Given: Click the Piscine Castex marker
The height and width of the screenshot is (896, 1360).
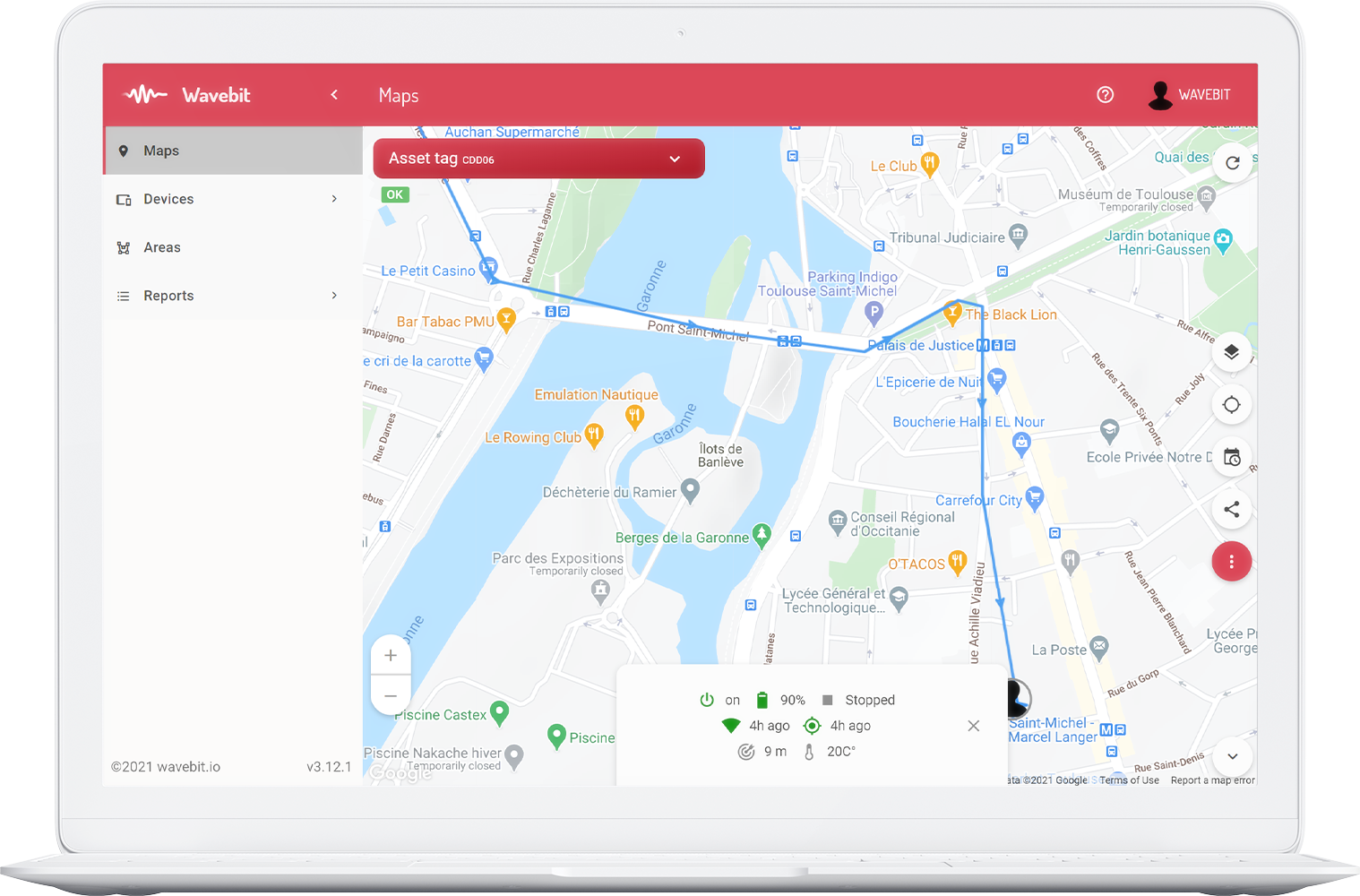Looking at the screenshot, I should click(499, 713).
